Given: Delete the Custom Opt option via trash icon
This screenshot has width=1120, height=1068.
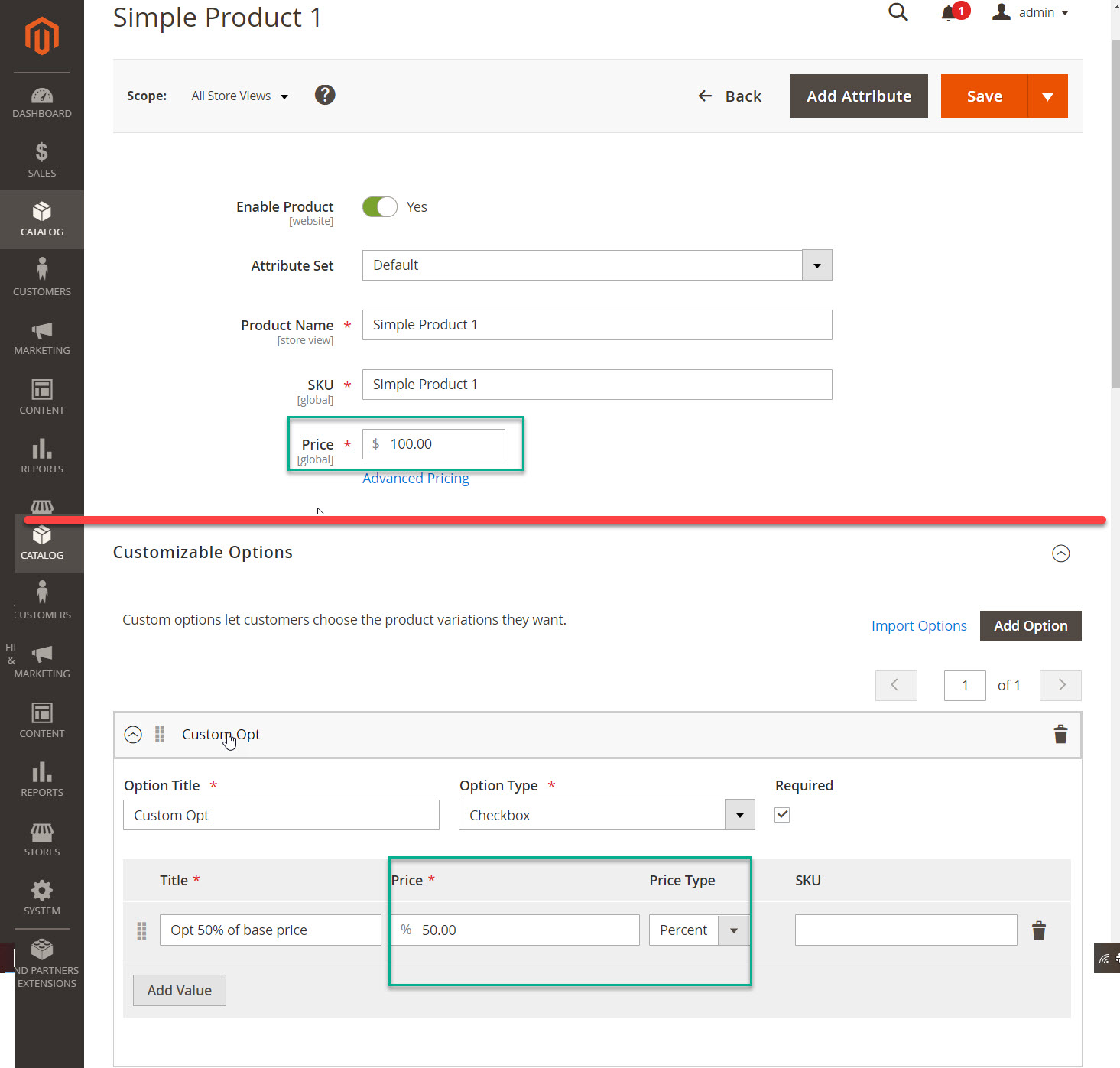Looking at the screenshot, I should [x=1060, y=734].
